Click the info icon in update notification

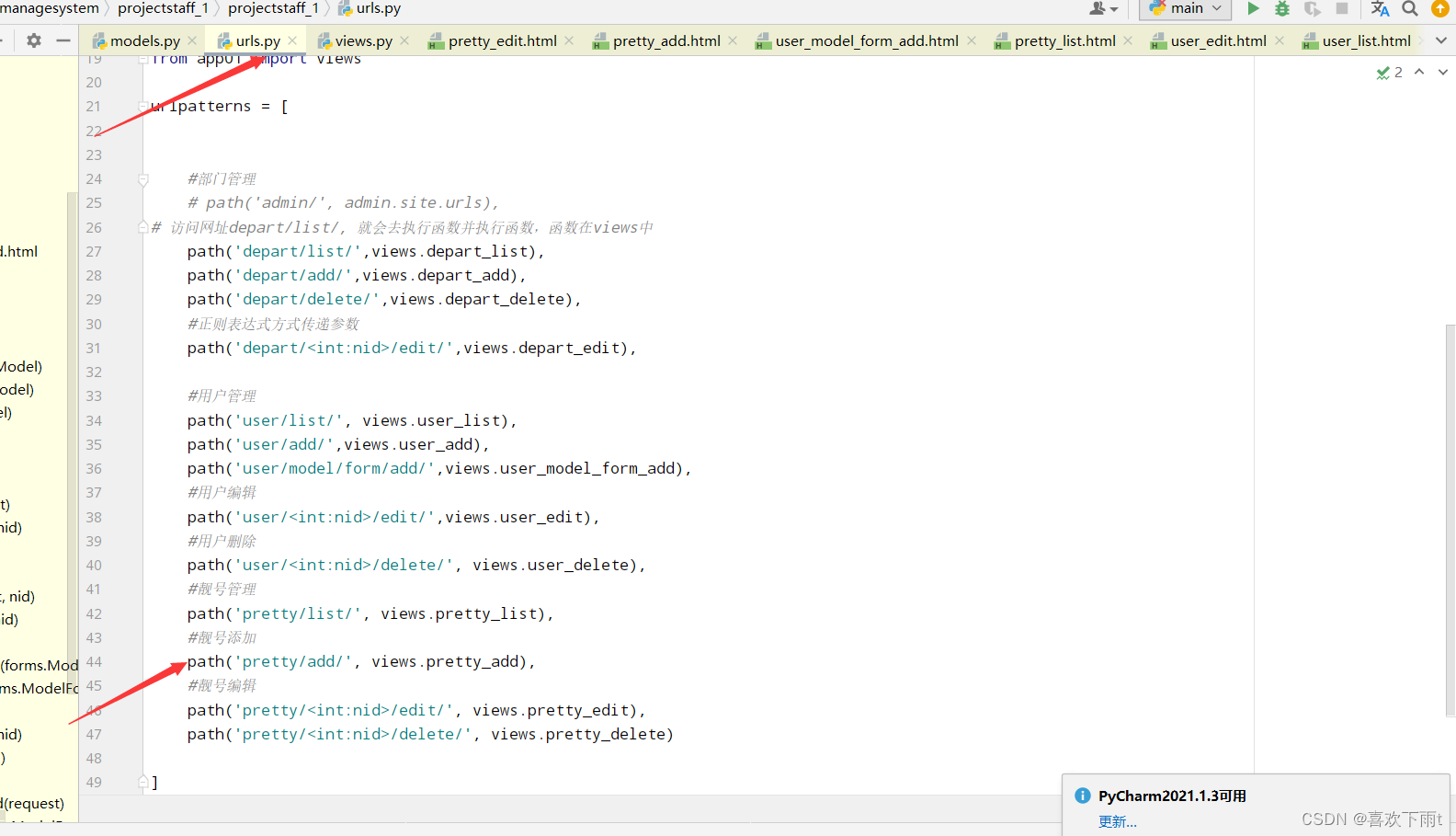tap(1083, 796)
